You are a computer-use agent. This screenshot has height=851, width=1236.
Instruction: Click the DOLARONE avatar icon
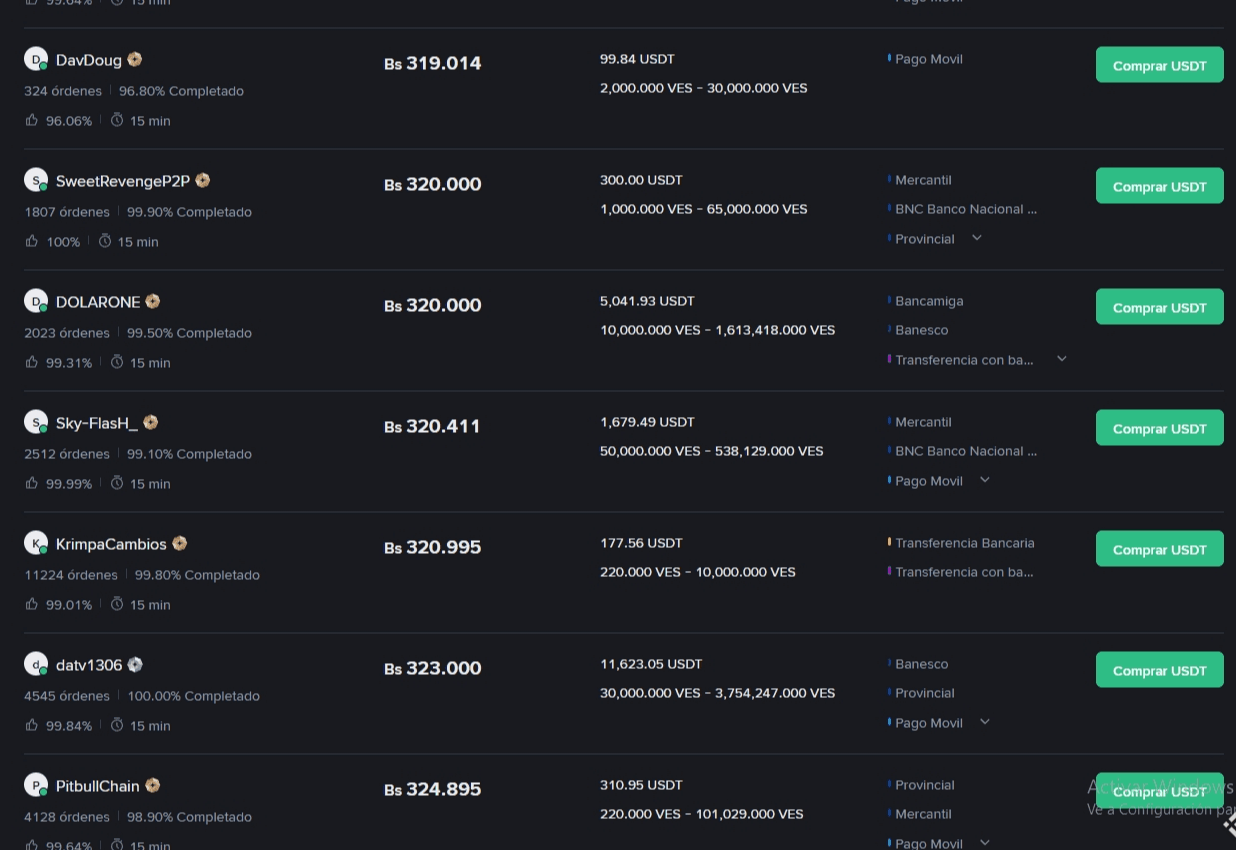36,301
